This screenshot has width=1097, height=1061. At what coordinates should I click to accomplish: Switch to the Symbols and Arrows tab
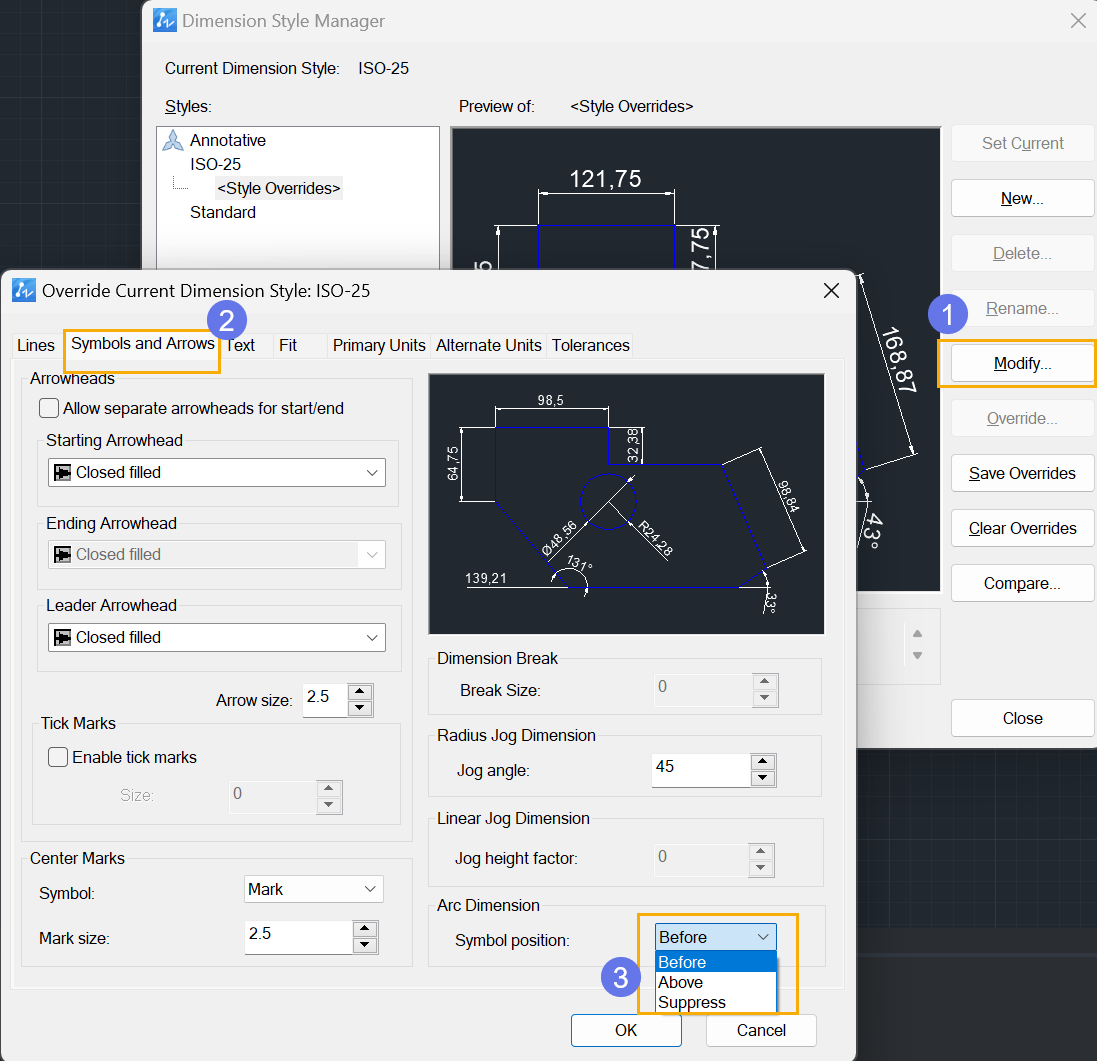(143, 344)
